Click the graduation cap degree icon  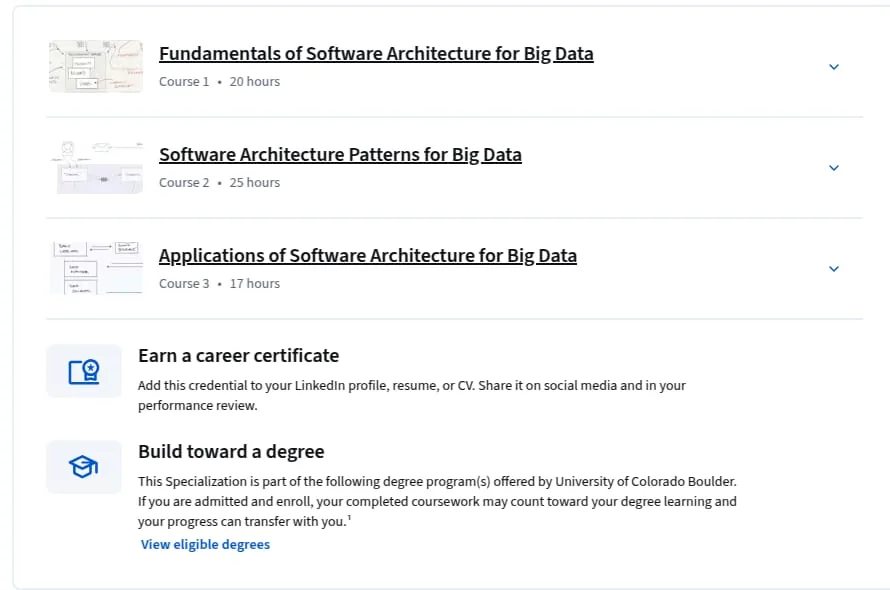[84, 467]
